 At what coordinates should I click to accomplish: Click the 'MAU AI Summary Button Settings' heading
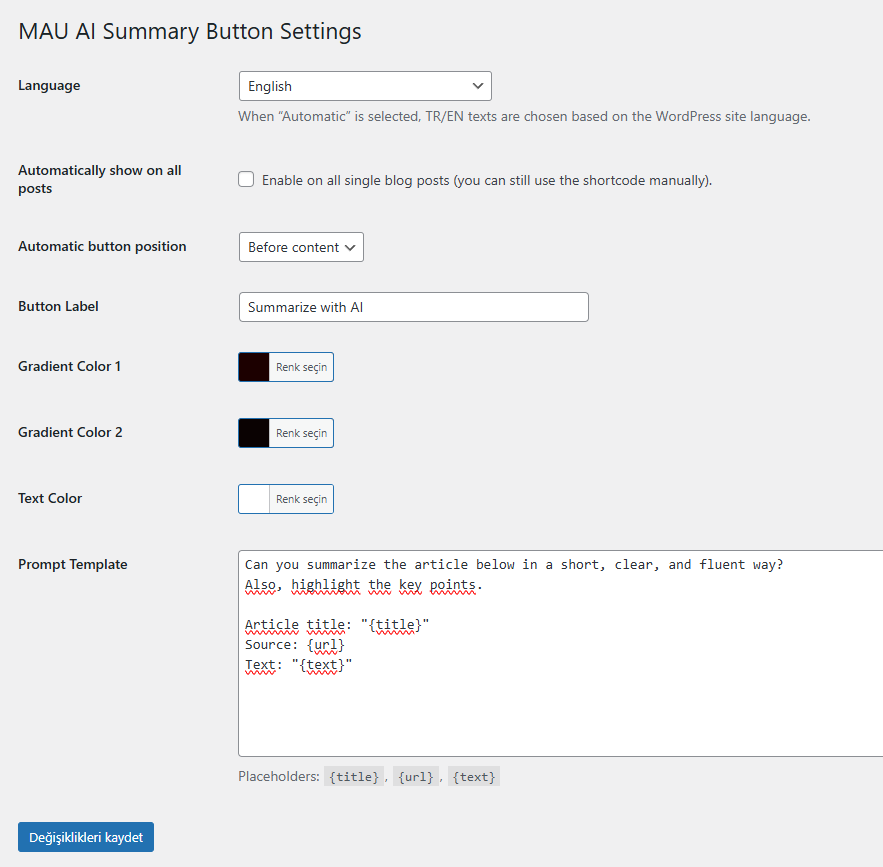pyautogui.click(x=189, y=31)
